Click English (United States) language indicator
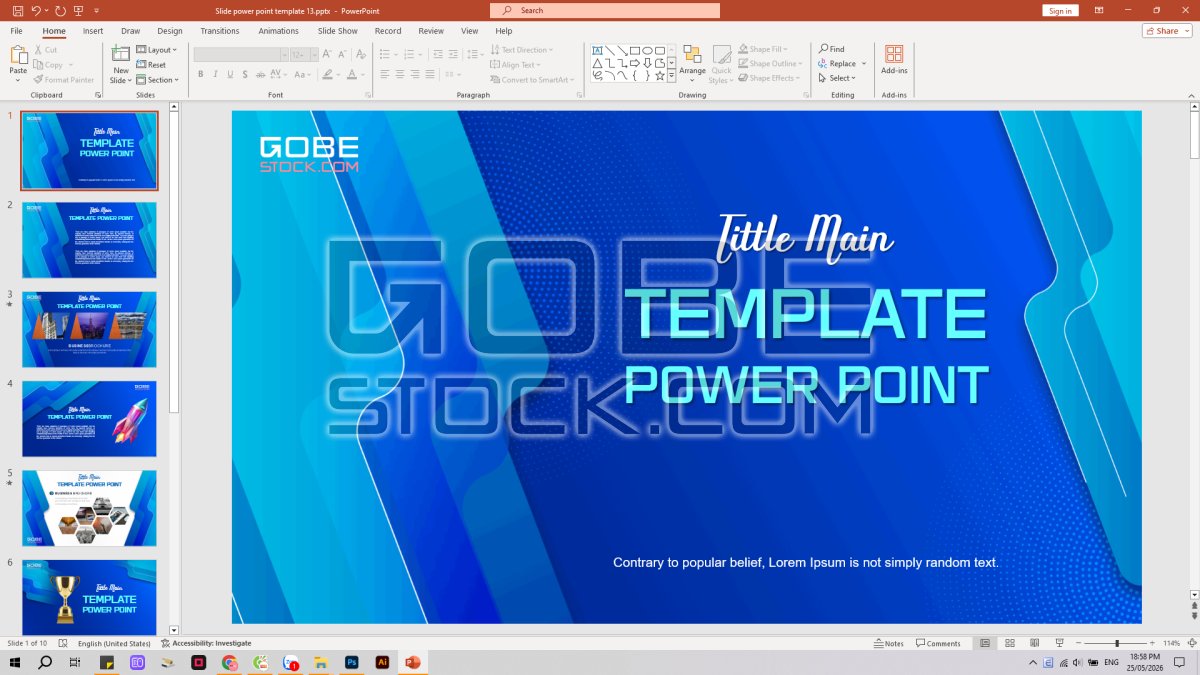Viewport: 1200px width, 675px height. [x=114, y=643]
